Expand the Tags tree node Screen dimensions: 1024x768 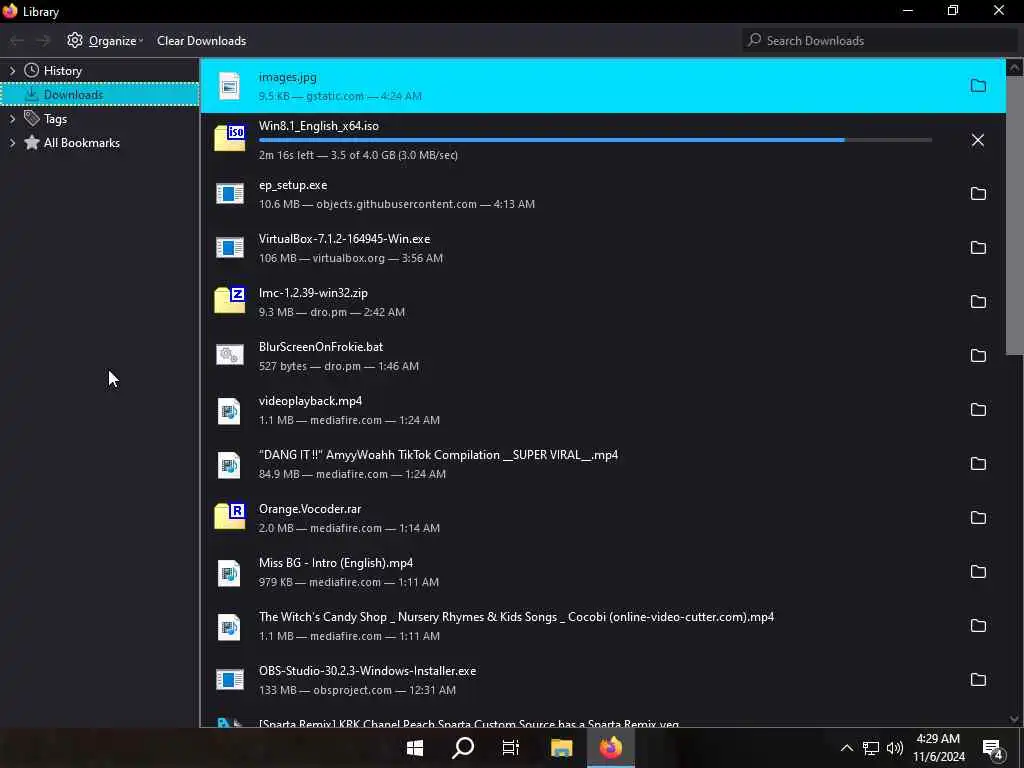coord(12,119)
